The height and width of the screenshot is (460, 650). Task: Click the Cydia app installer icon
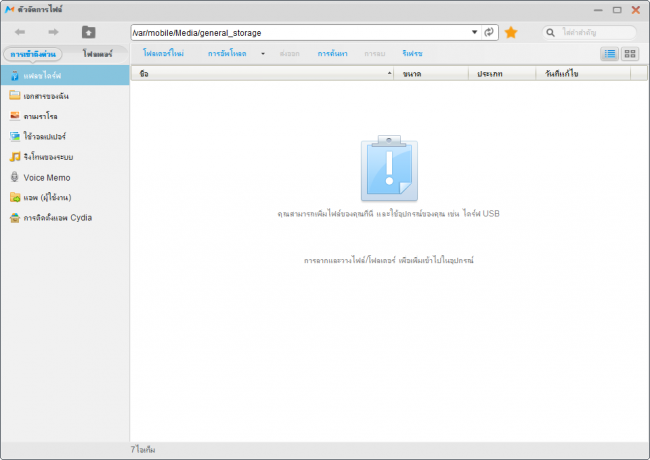point(15,218)
